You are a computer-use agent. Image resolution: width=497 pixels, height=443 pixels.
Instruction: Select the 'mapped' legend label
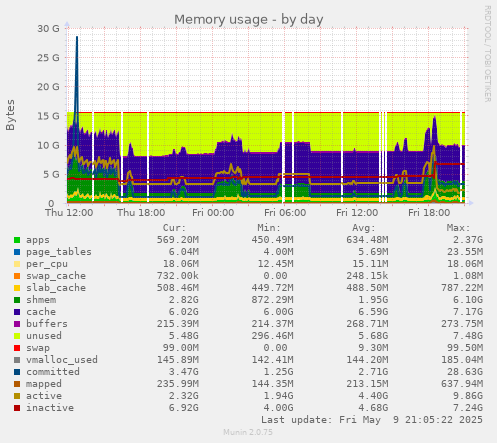click(x=44, y=384)
